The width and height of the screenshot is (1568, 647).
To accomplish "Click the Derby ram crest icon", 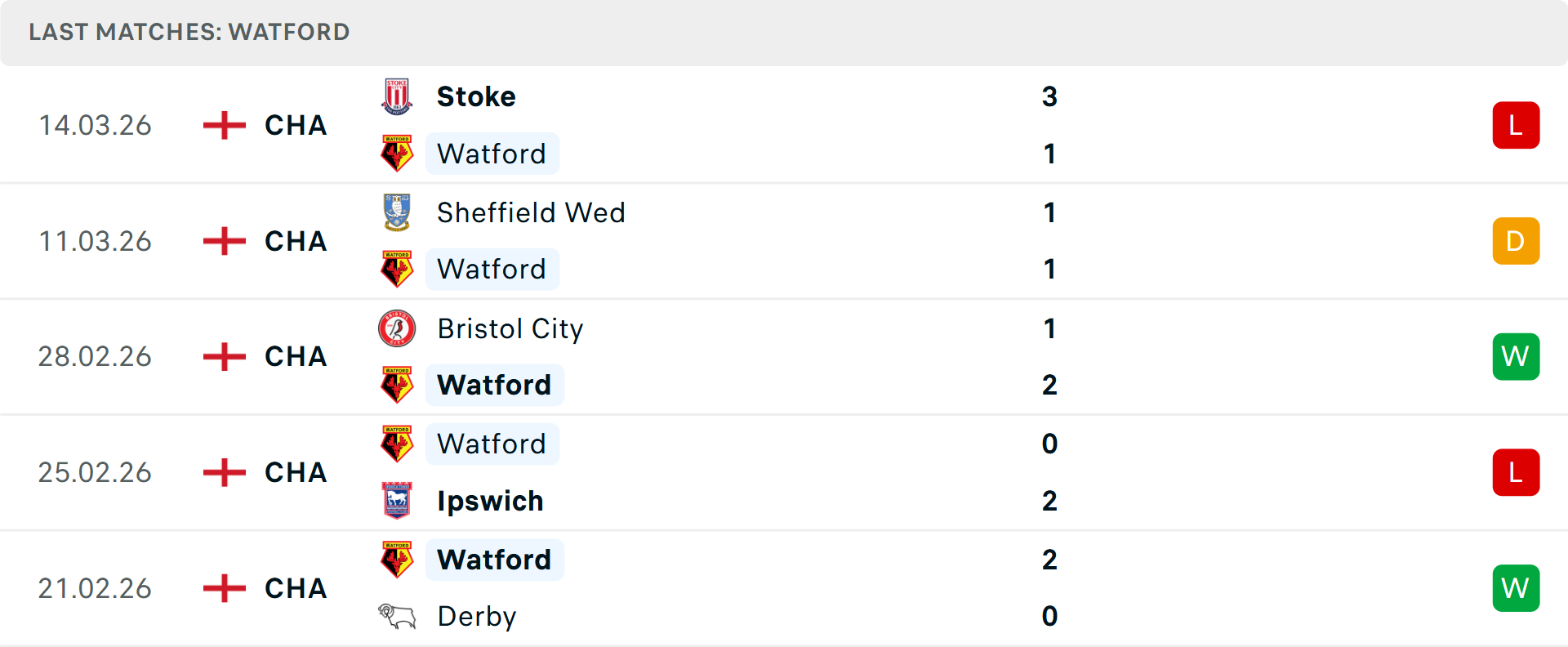I will (x=397, y=617).
